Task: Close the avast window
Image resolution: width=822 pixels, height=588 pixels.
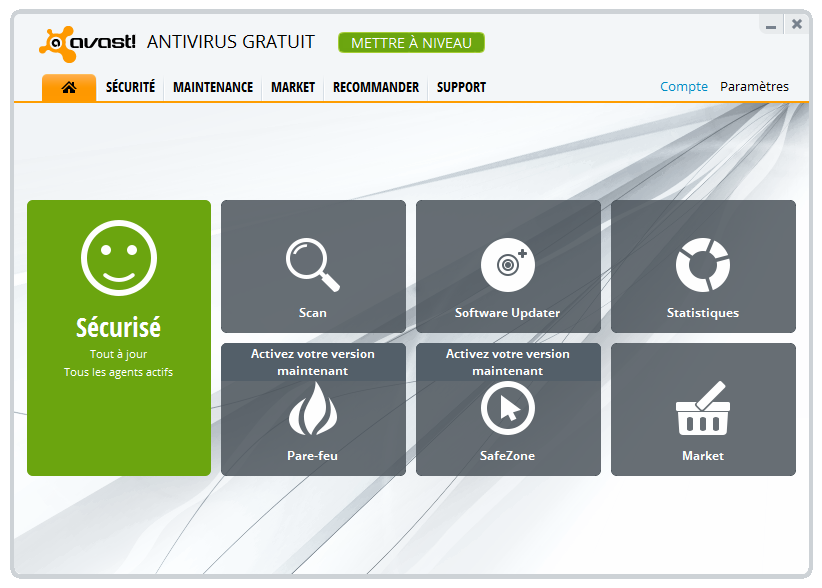Action: click(x=797, y=24)
